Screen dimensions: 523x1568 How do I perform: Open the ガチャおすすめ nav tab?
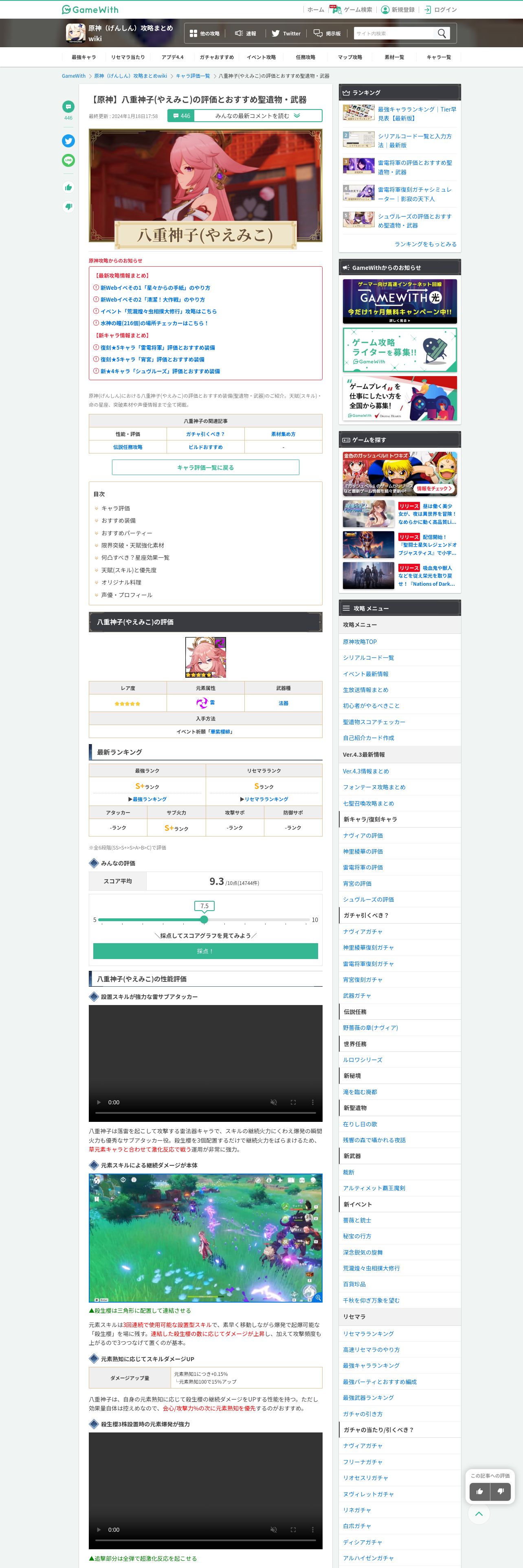[217, 57]
